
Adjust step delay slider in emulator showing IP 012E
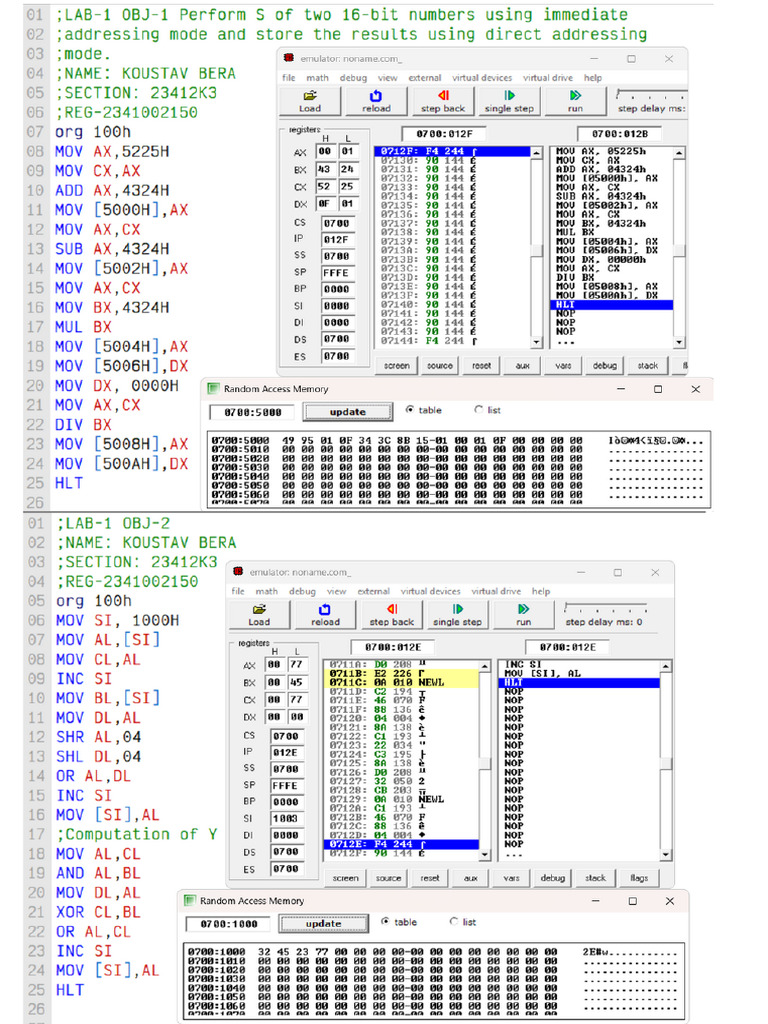pyautogui.click(x=605, y=607)
